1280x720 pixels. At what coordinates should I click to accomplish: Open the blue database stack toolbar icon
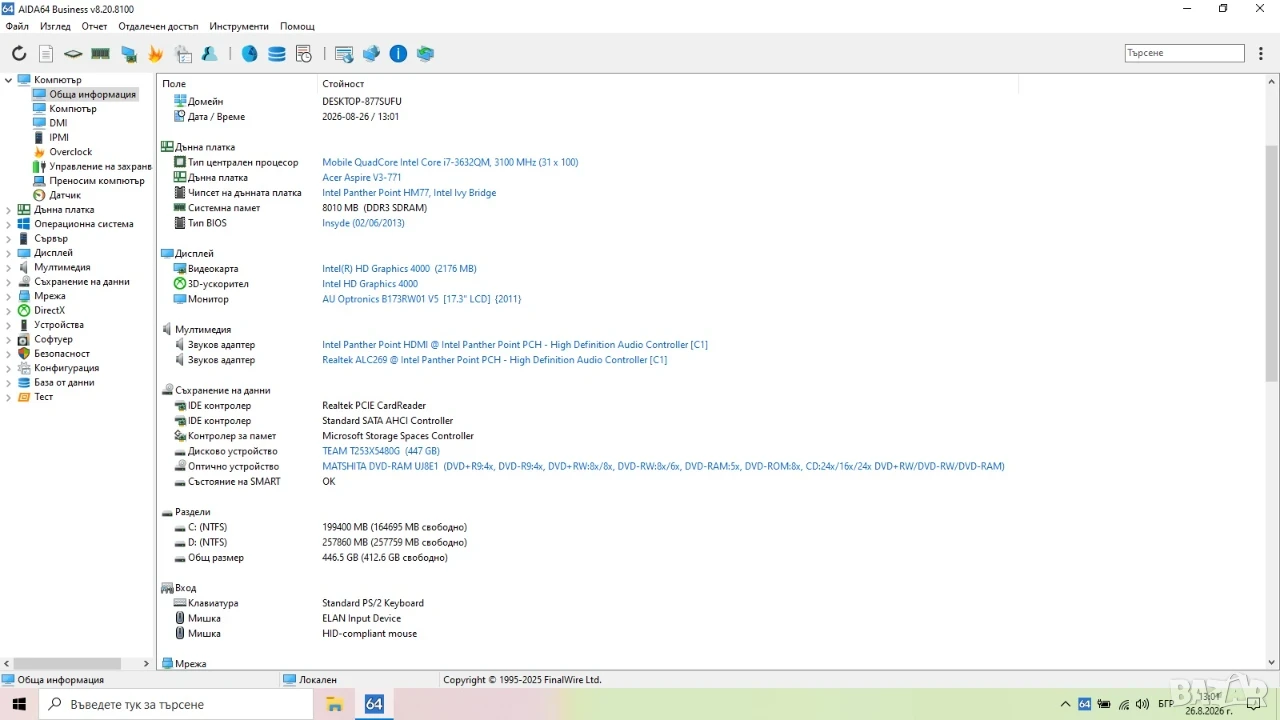click(x=277, y=54)
